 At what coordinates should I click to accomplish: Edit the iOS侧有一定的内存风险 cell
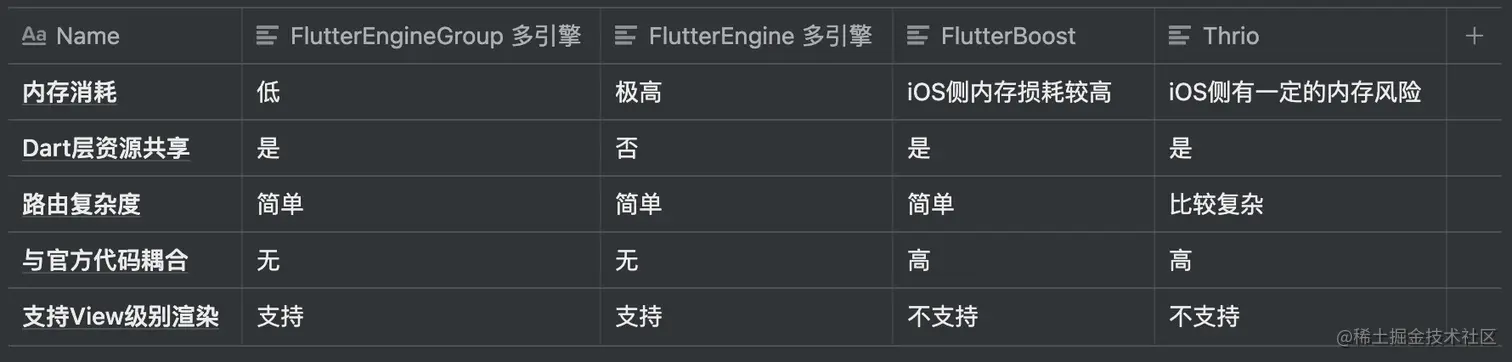pyautogui.click(x=1300, y=93)
